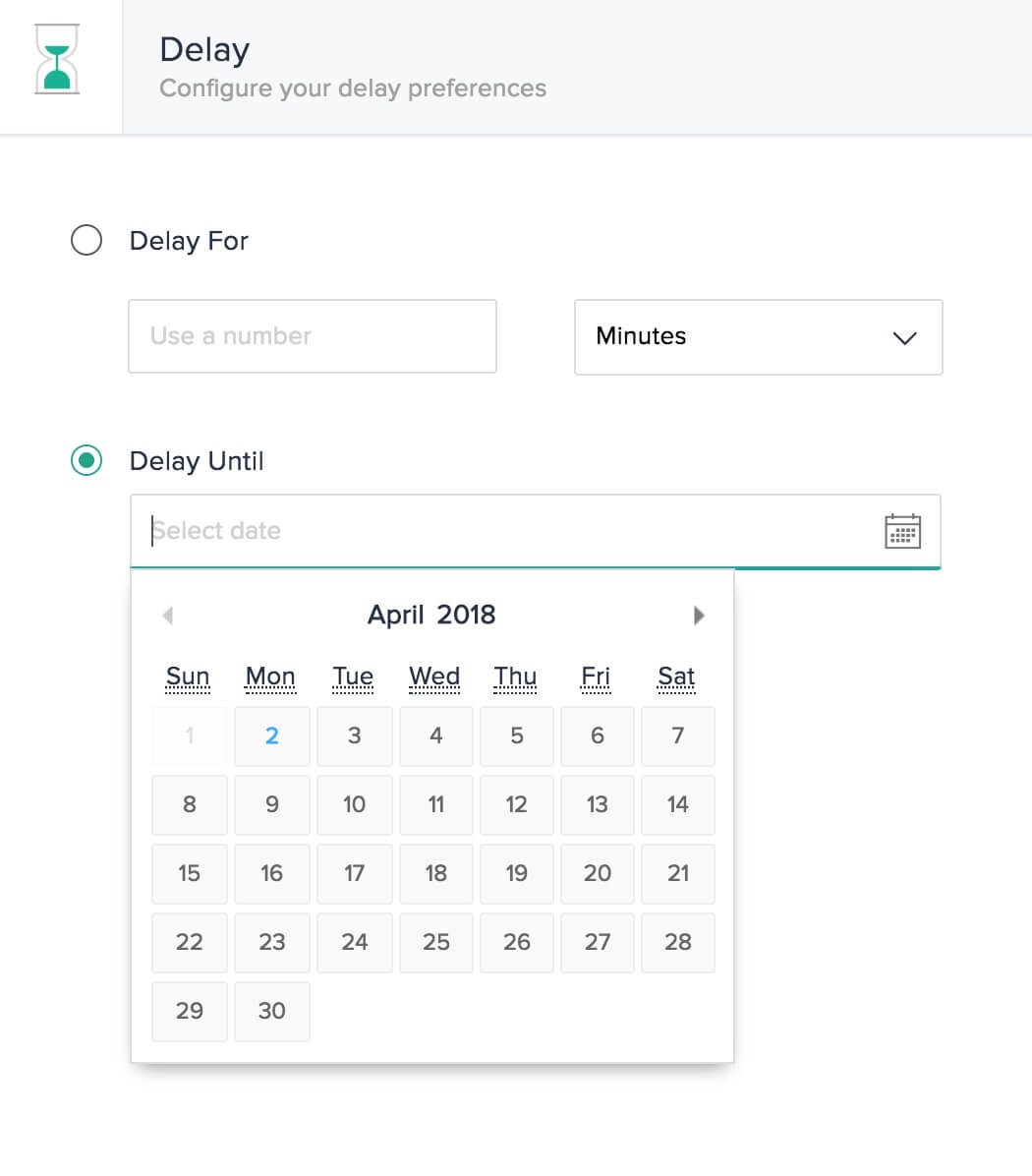Viewport: 1032px width, 1176px height.
Task: Select the Delay Until radio button
Action: (x=86, y=459)
